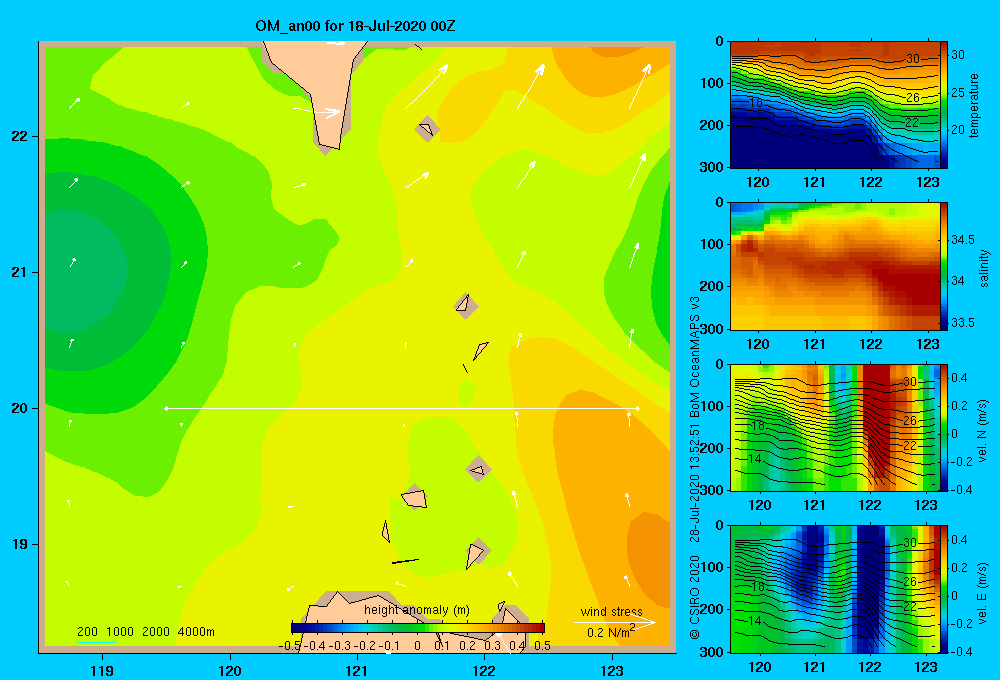
Task: Click the '18' contour label in temperature panel
Action: click(756, 103)
